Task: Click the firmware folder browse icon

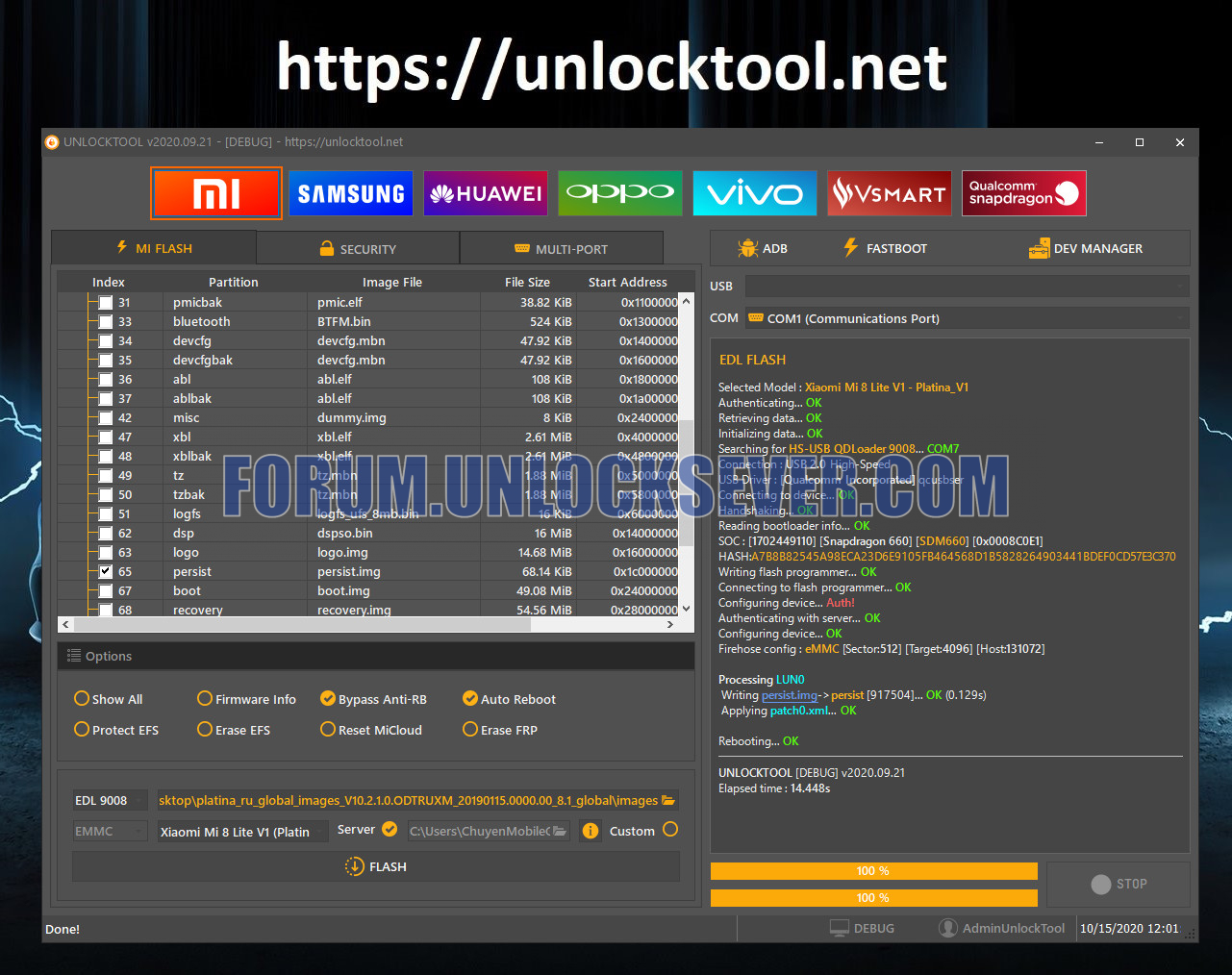Action: (x=669, y=800)
